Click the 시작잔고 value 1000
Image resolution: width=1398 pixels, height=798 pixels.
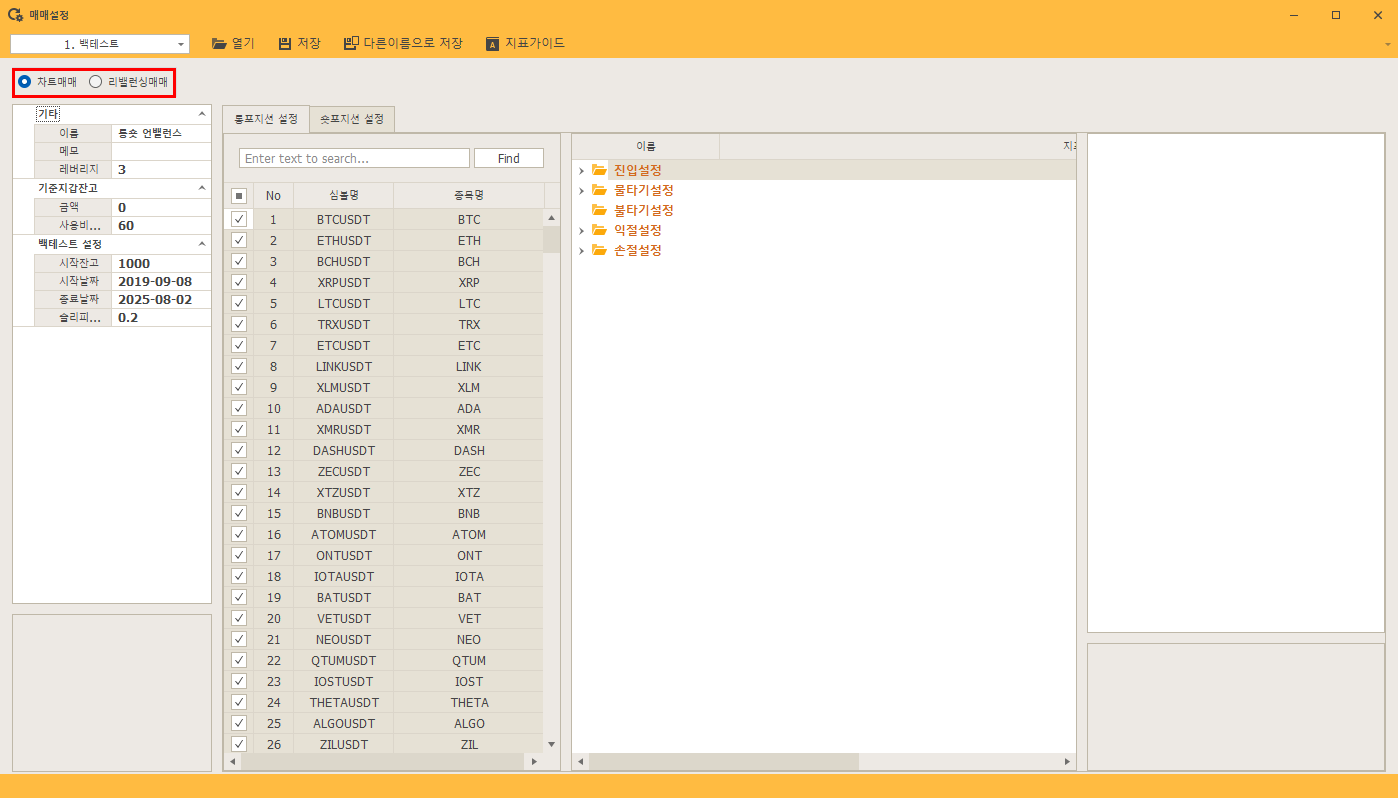tap(162, 263)
